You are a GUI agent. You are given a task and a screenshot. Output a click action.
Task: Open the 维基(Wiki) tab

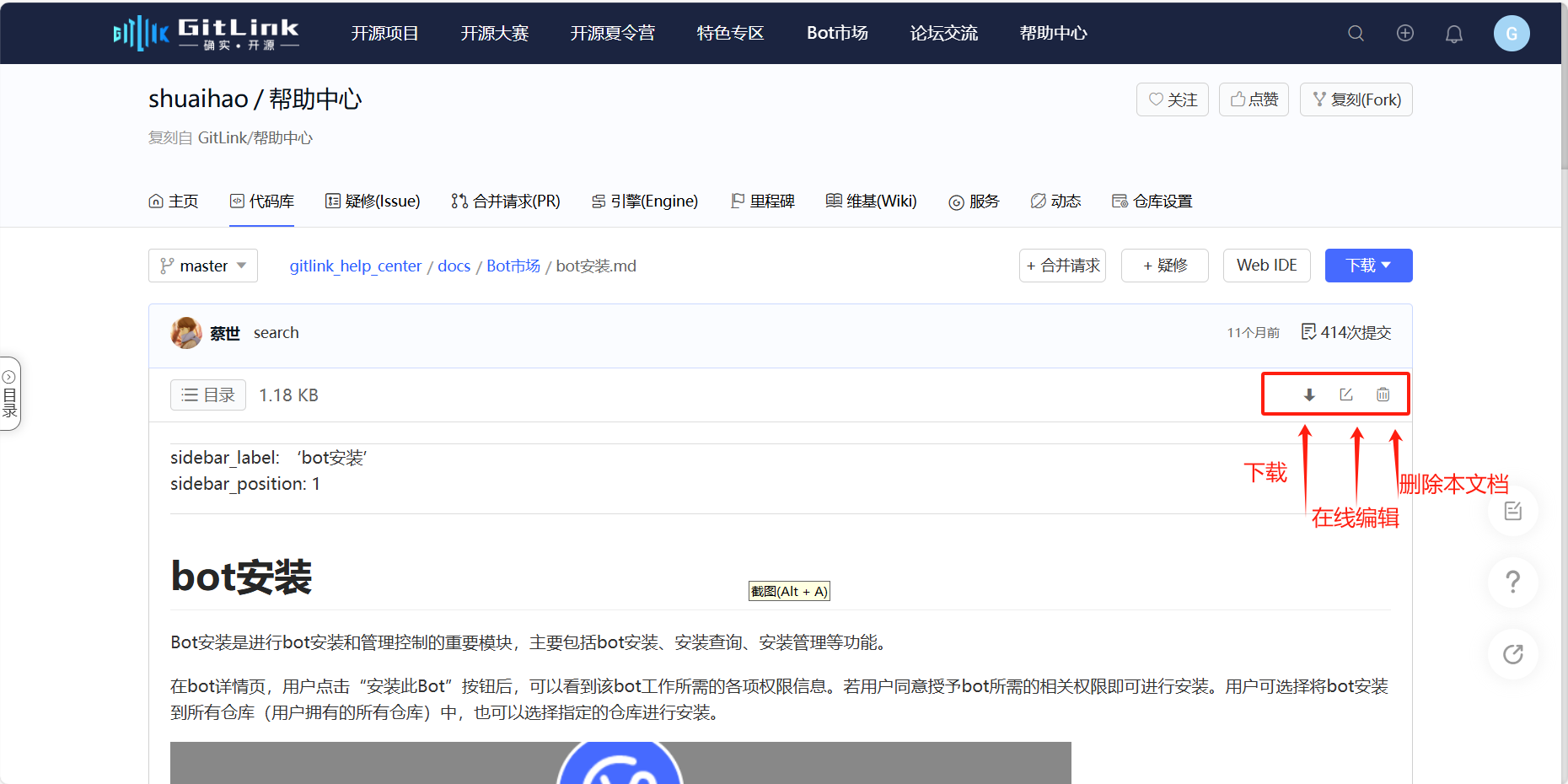coord(872,201)
